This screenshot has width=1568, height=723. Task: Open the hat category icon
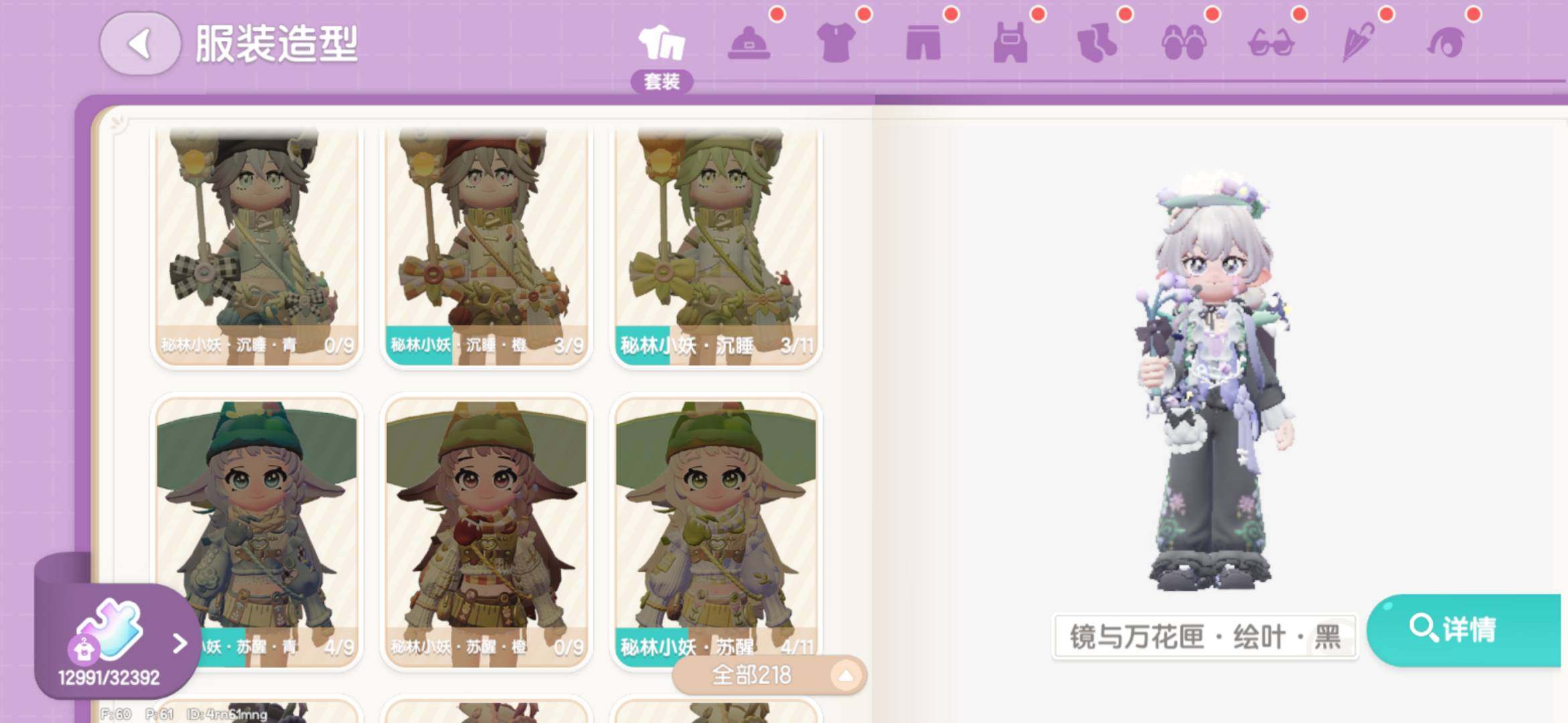pos(749,44)
